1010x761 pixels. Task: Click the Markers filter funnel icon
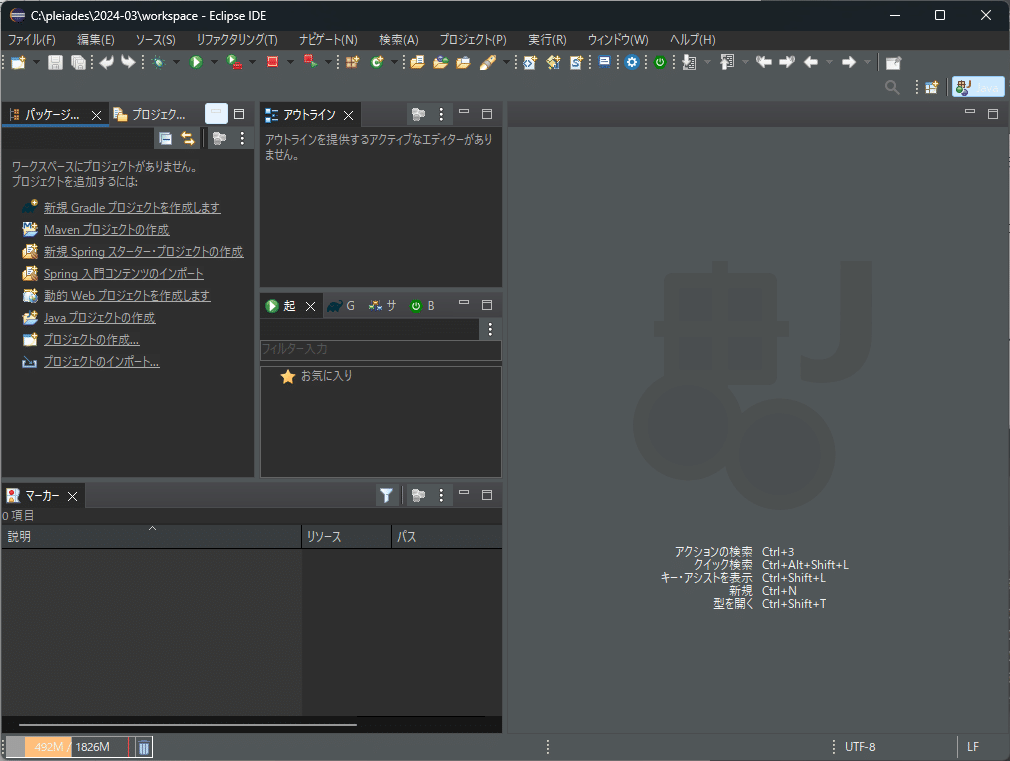386,495
